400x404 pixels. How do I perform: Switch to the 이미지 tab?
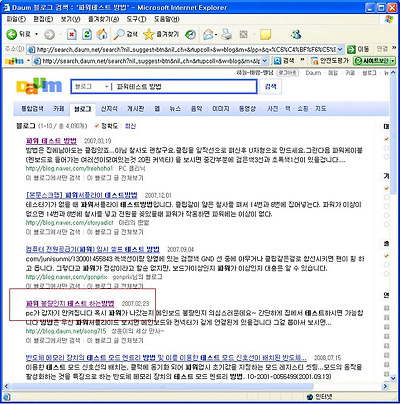click(221, 108)
